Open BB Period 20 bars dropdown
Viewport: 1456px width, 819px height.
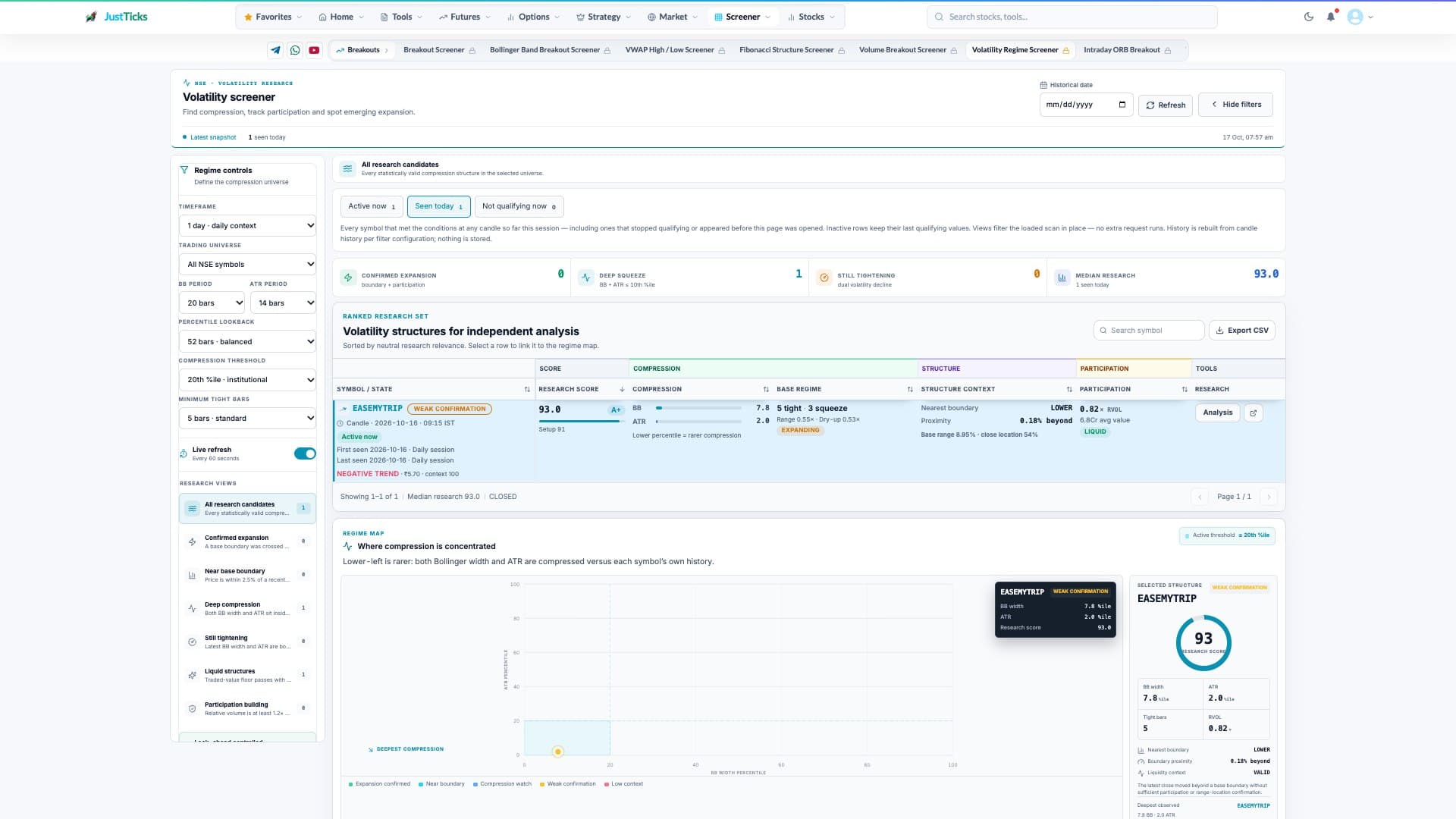pyautogui.click(x=212, y=303)
